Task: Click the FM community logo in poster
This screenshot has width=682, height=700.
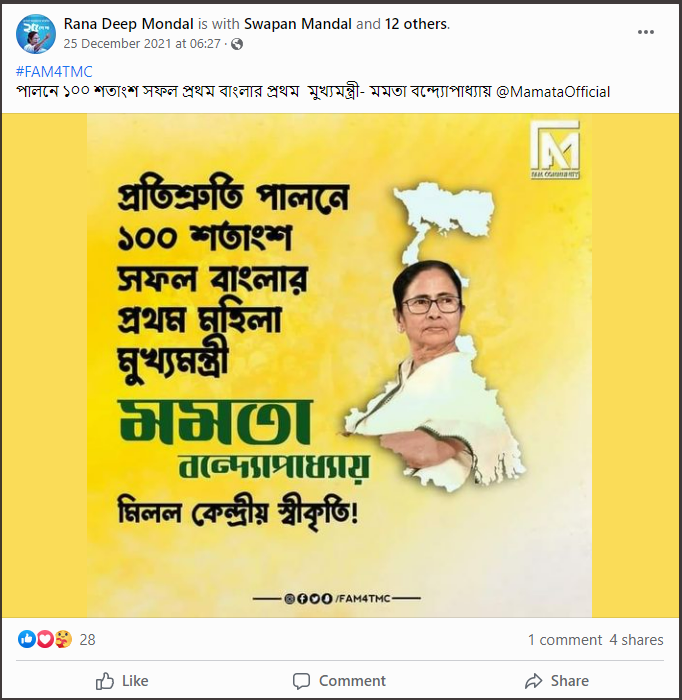Action: coord(555,150)
